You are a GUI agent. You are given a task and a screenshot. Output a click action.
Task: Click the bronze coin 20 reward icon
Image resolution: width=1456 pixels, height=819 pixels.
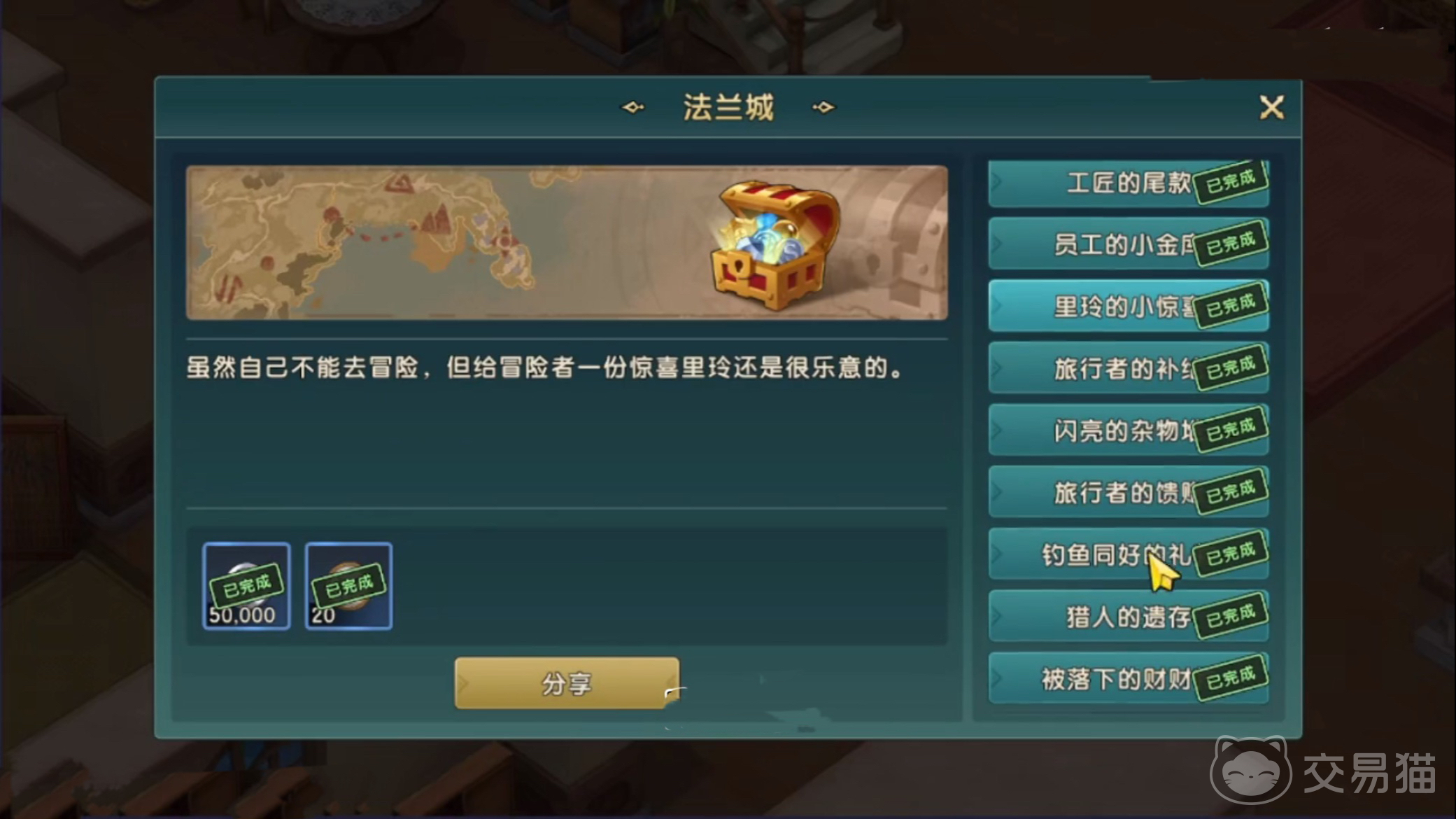[x=348, y=586]
